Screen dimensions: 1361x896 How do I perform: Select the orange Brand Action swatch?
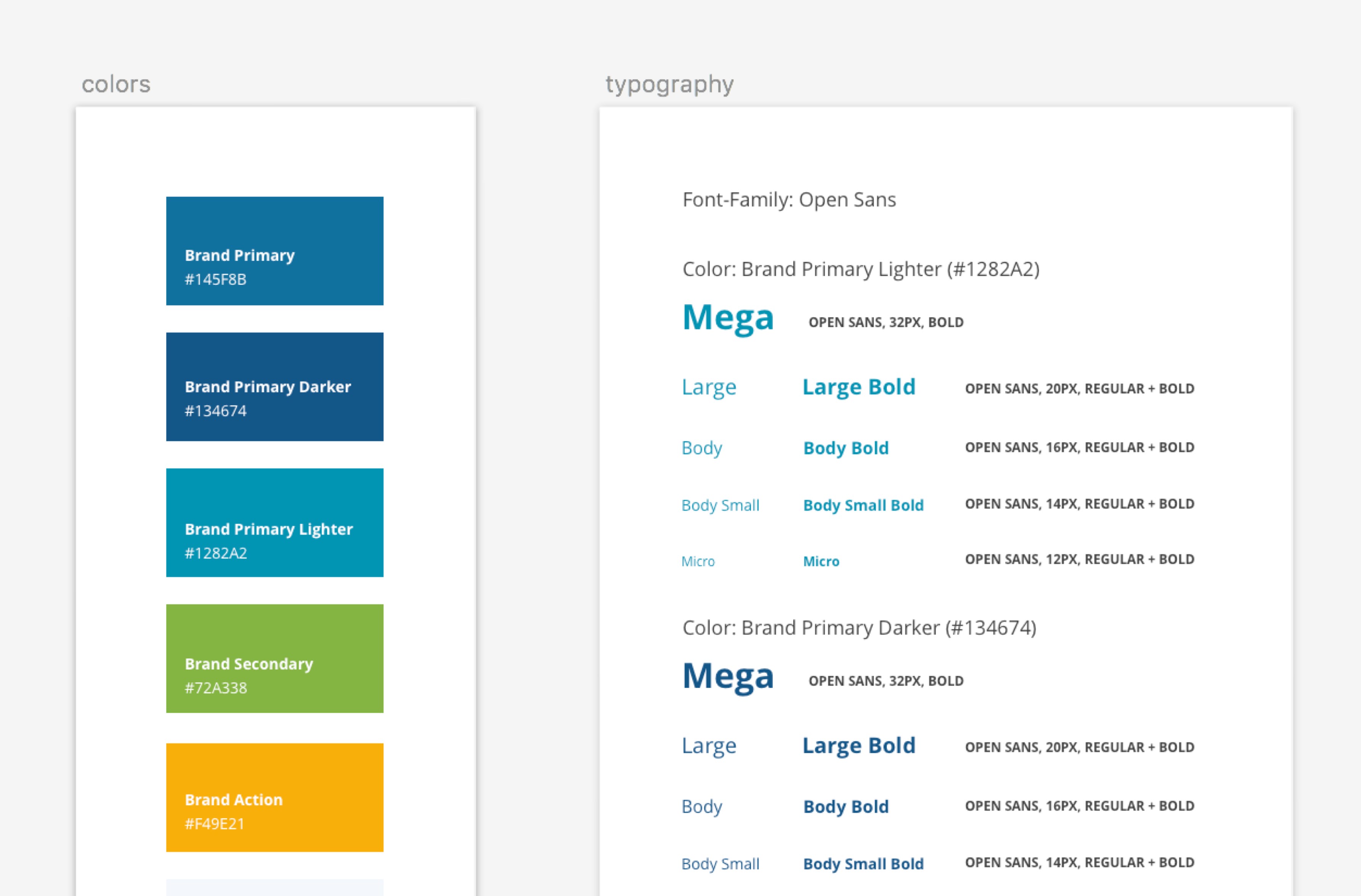(x=274, y=798)
